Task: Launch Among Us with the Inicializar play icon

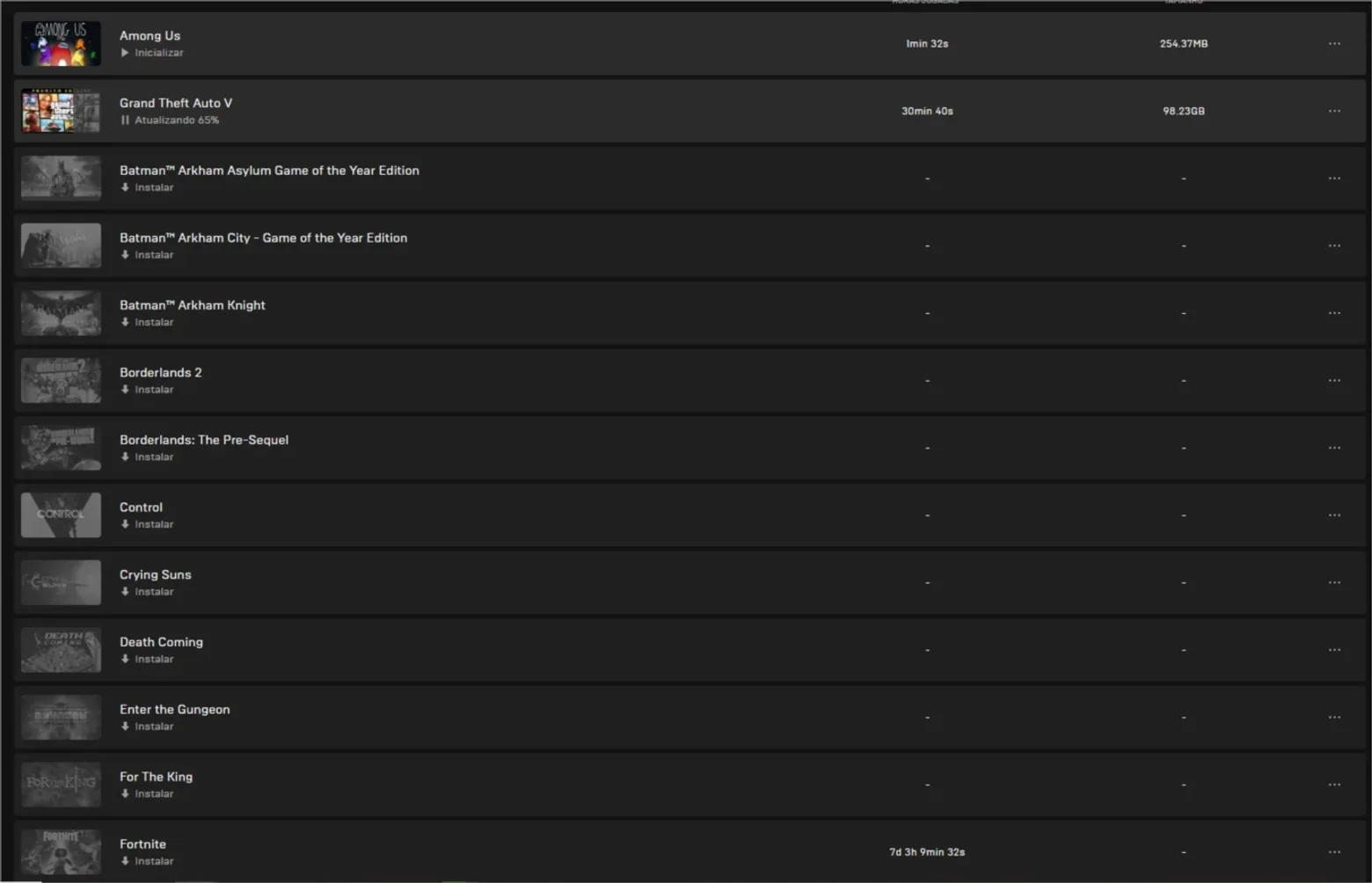Action: (125, 53)
